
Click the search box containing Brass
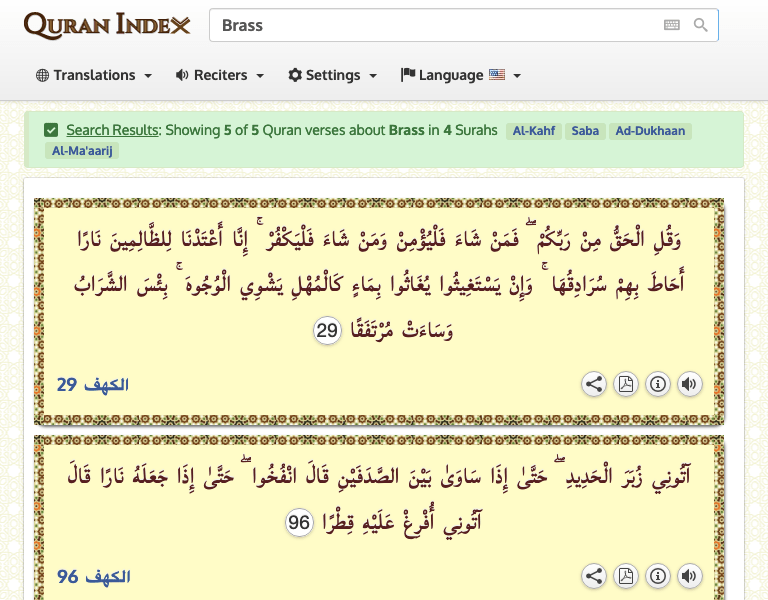click(430, 25)
